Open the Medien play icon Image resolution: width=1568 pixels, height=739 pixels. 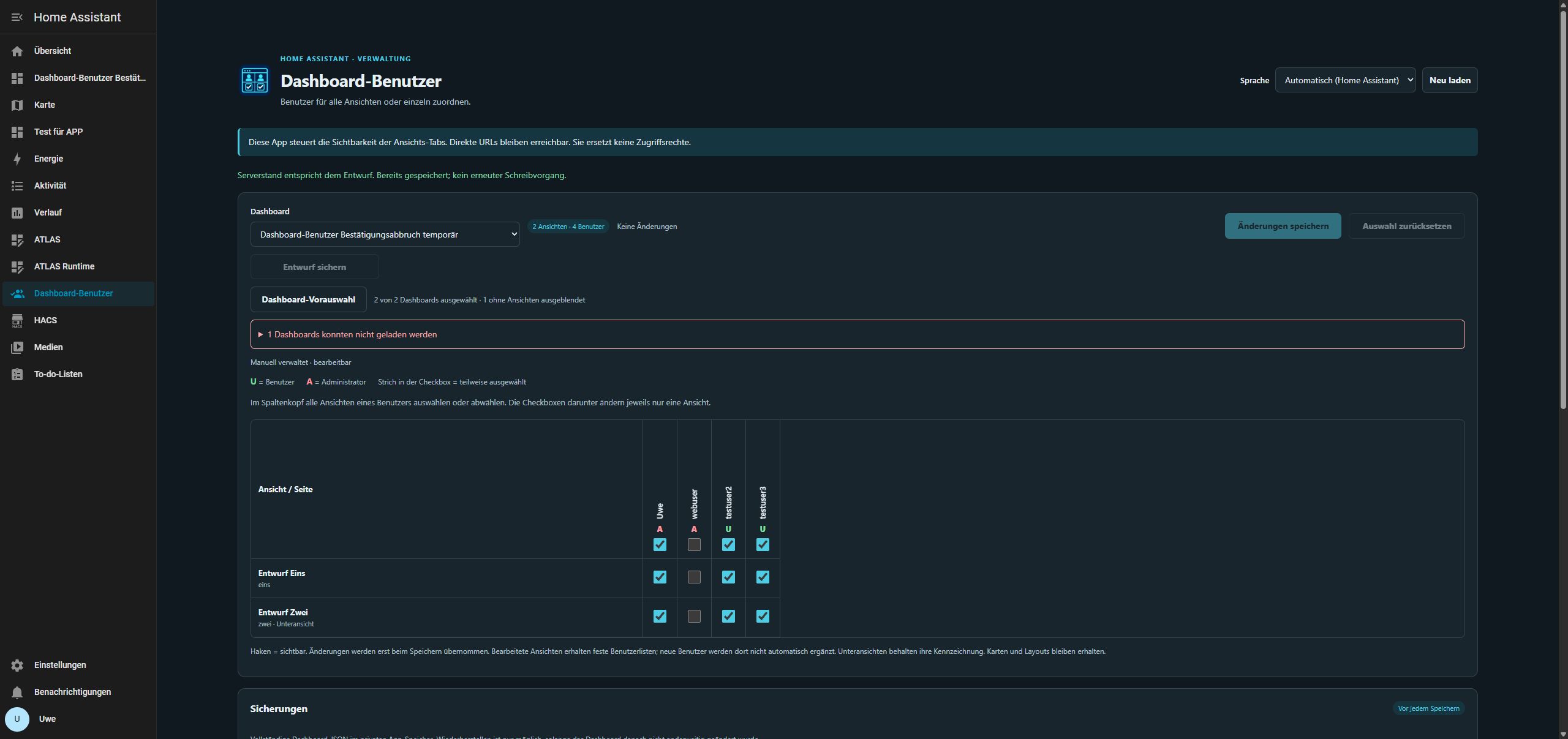[x=17, y=347]
